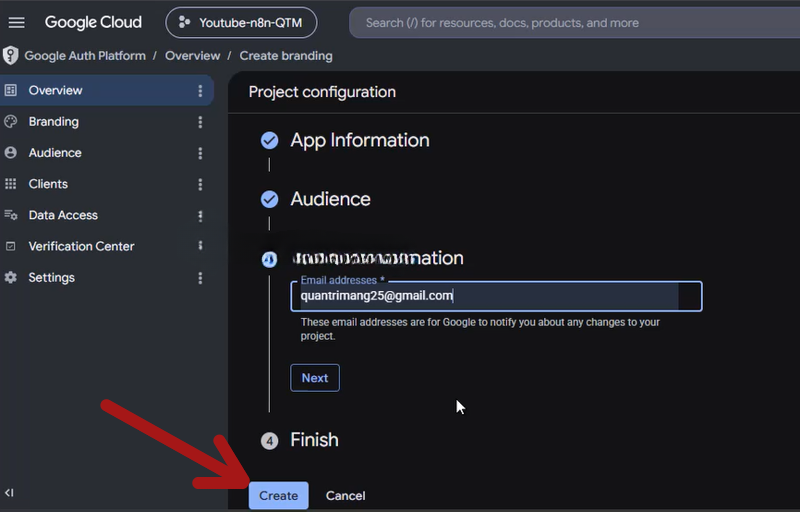Open more options for Clients
The height and width of the screenshot is (512, 800).
[200, 184]
